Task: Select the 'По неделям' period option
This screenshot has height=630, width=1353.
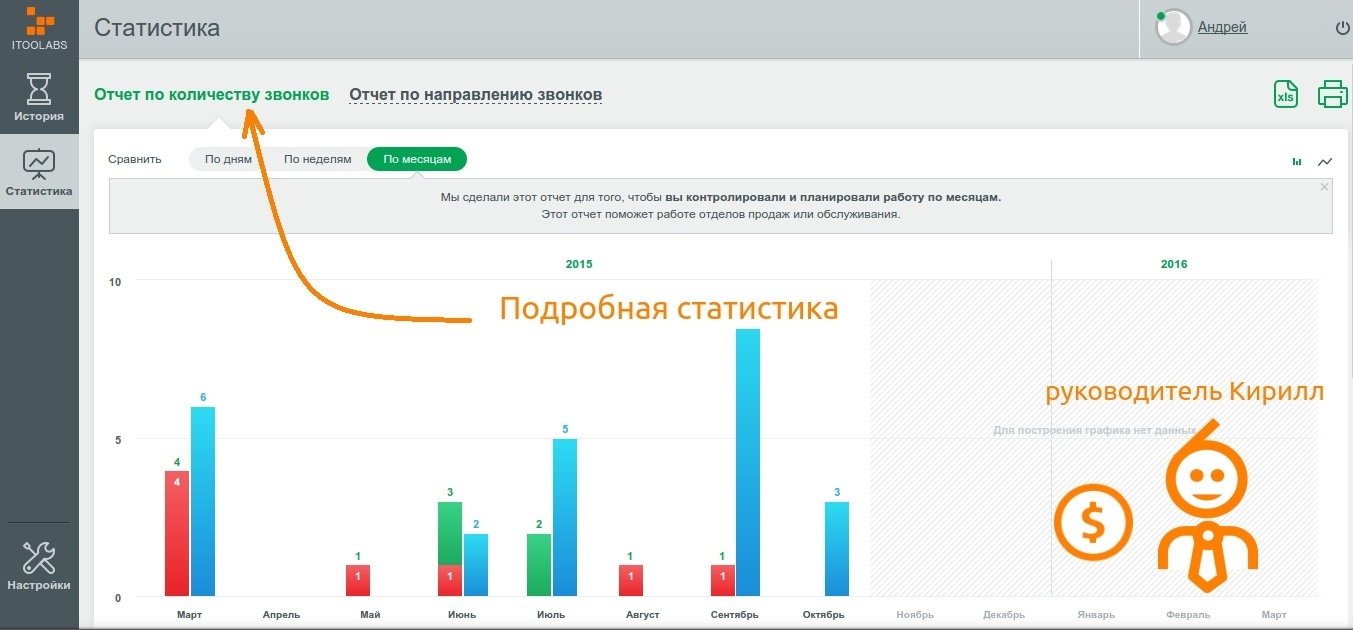Action: tap(317, 158)
